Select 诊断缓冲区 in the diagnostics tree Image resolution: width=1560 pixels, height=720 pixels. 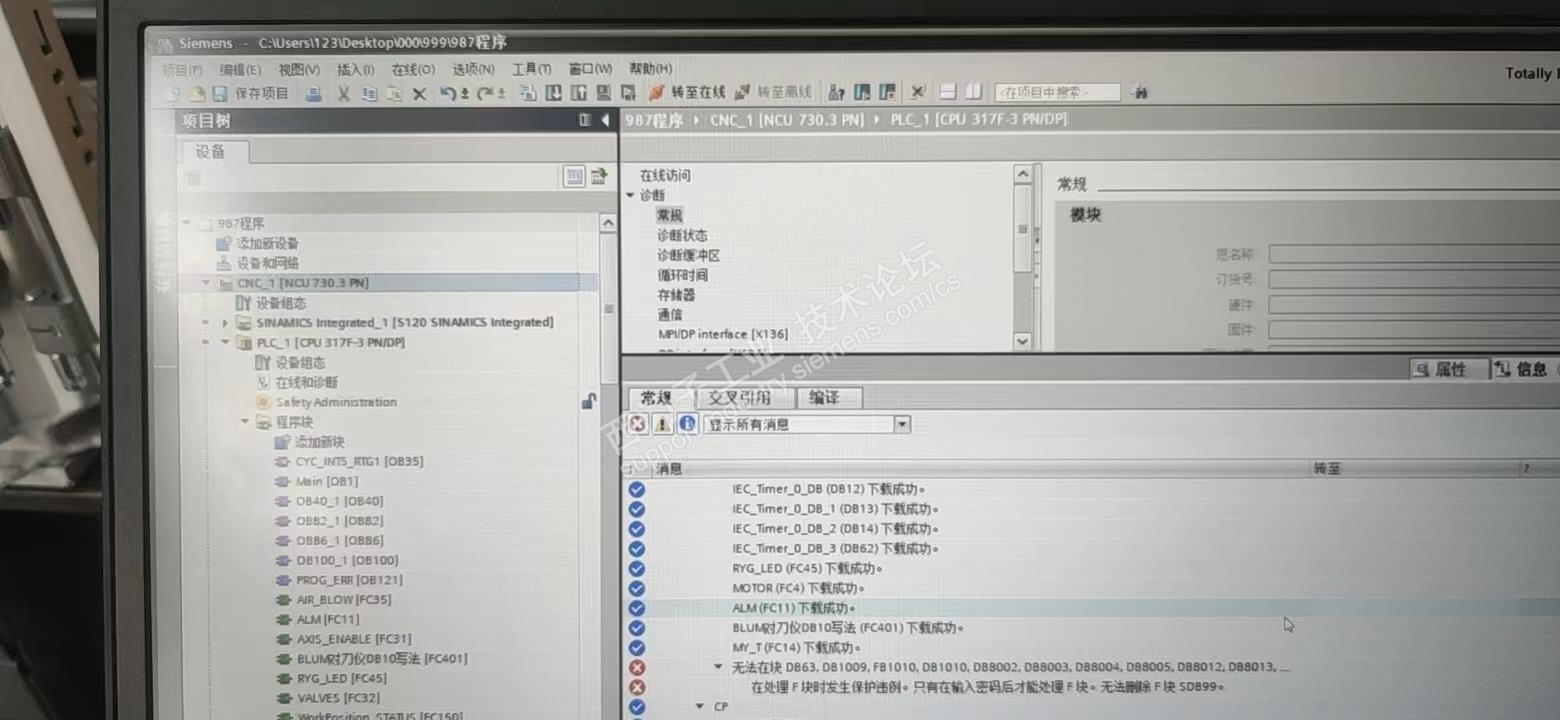point(688,256)
